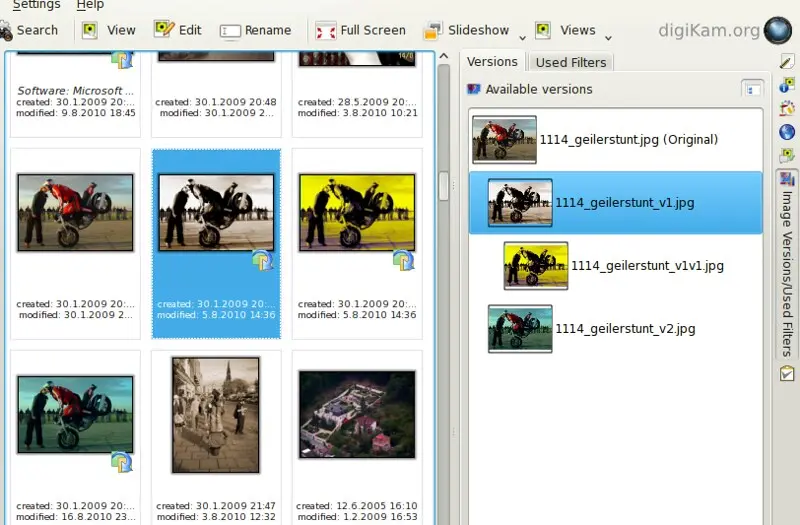Viewport: 800px width, 525px height.
Task: Select the yellow-tinted motorbike thumbnail in grid
Action: pos(357,212)
